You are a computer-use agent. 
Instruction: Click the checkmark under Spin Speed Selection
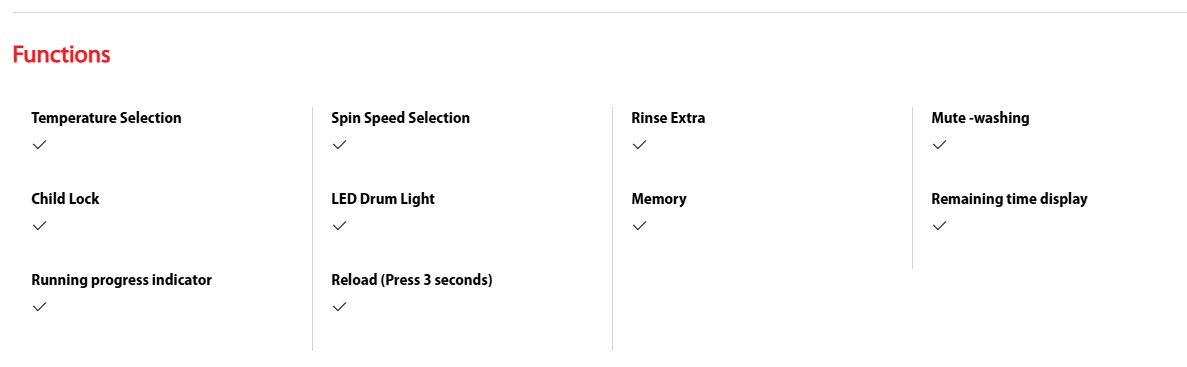click(339, 145)
